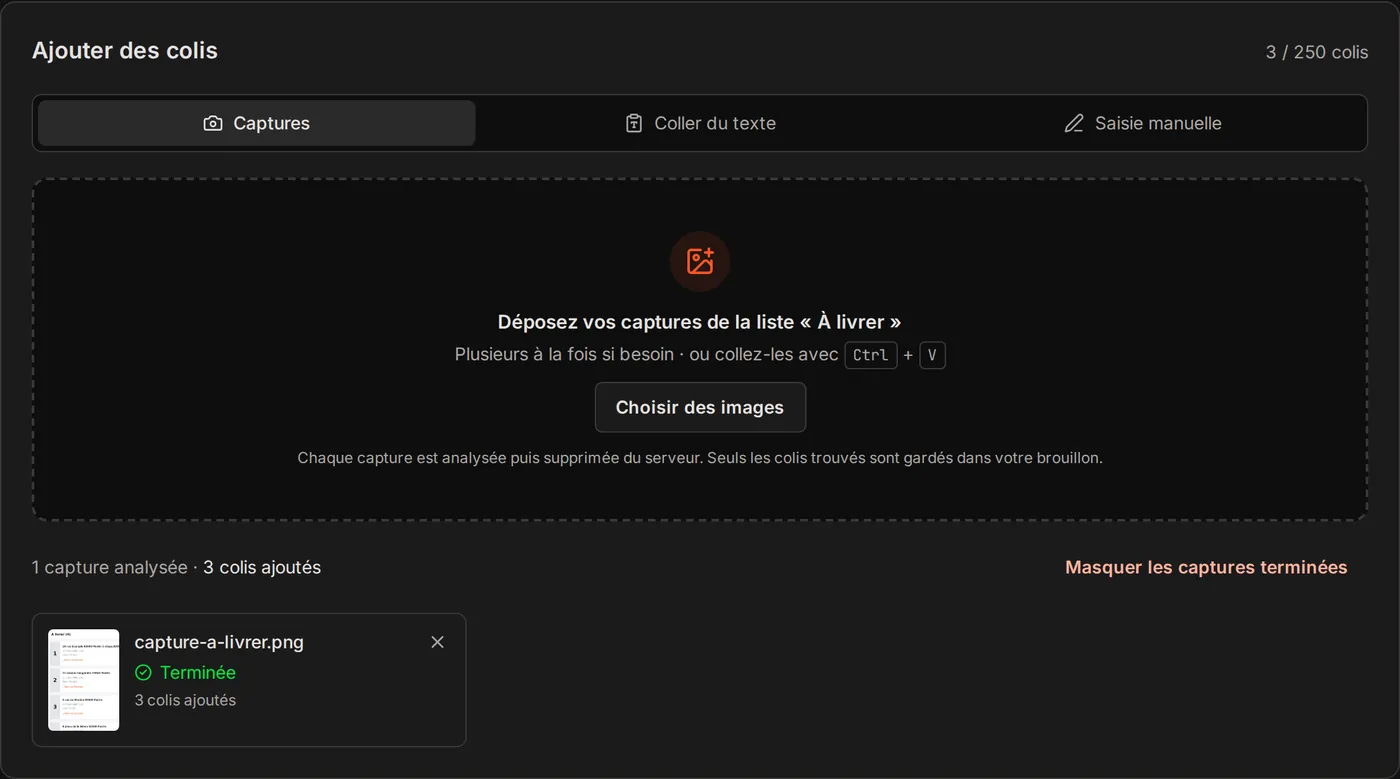The width and height of the screenshot is (1400, 779).
Task: Click the green Terminée status text
Action: click(198, 672)
